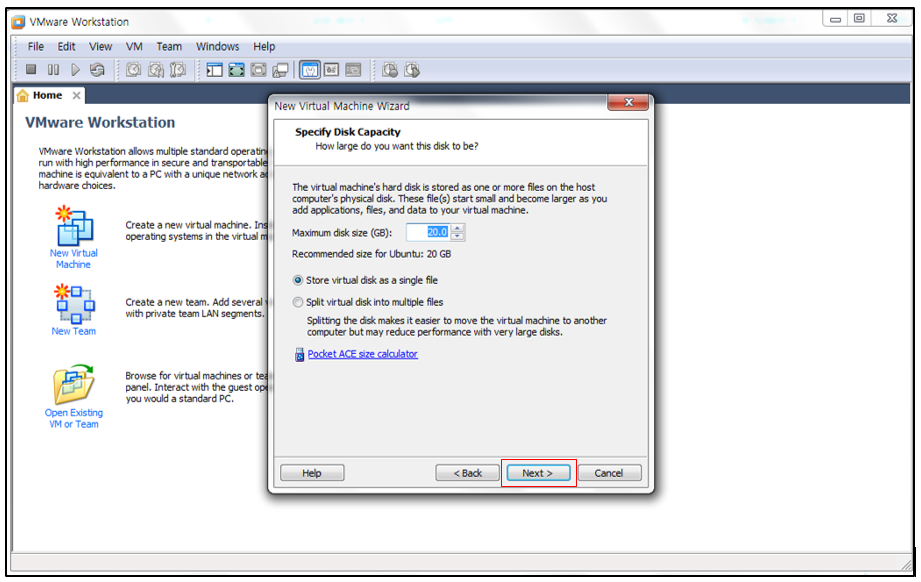Open the File menu
921x582 pixels.
click(36, 46)
